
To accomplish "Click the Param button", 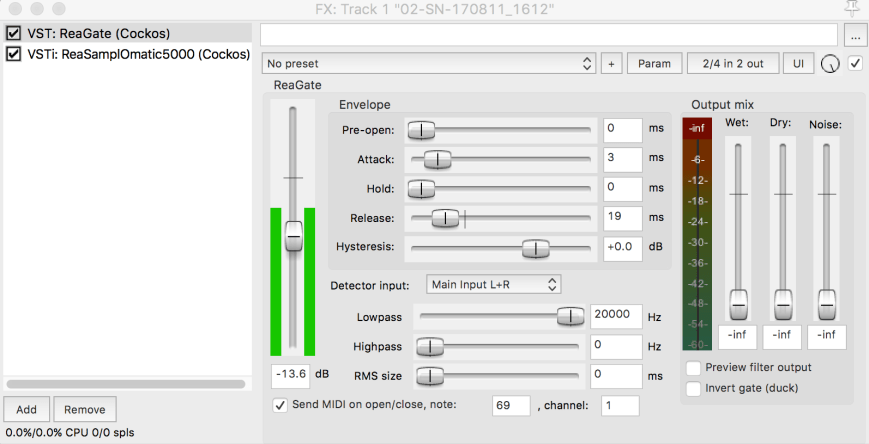I will coord(655,64).
